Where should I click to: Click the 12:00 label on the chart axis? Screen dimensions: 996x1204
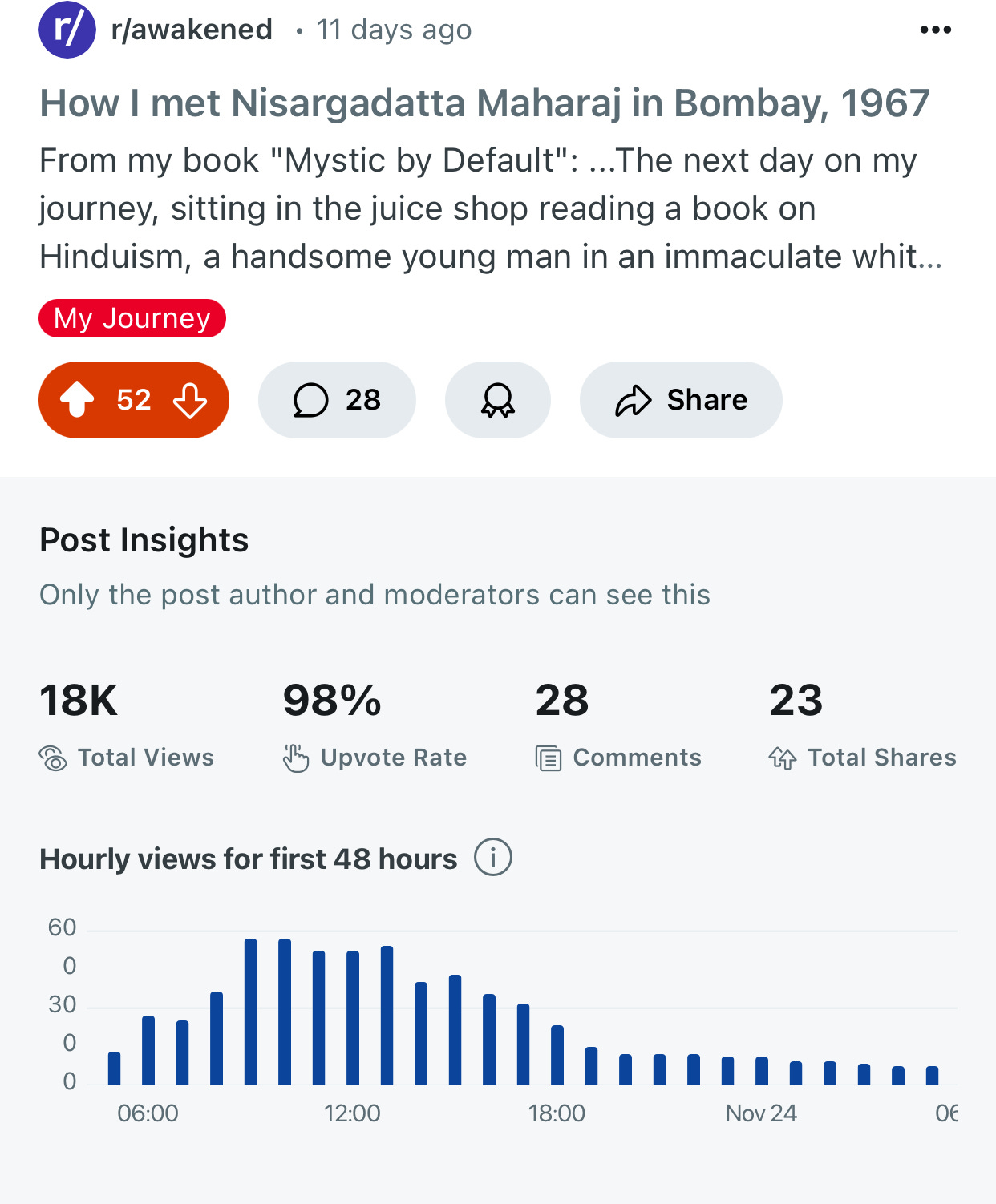[352, 1113]
